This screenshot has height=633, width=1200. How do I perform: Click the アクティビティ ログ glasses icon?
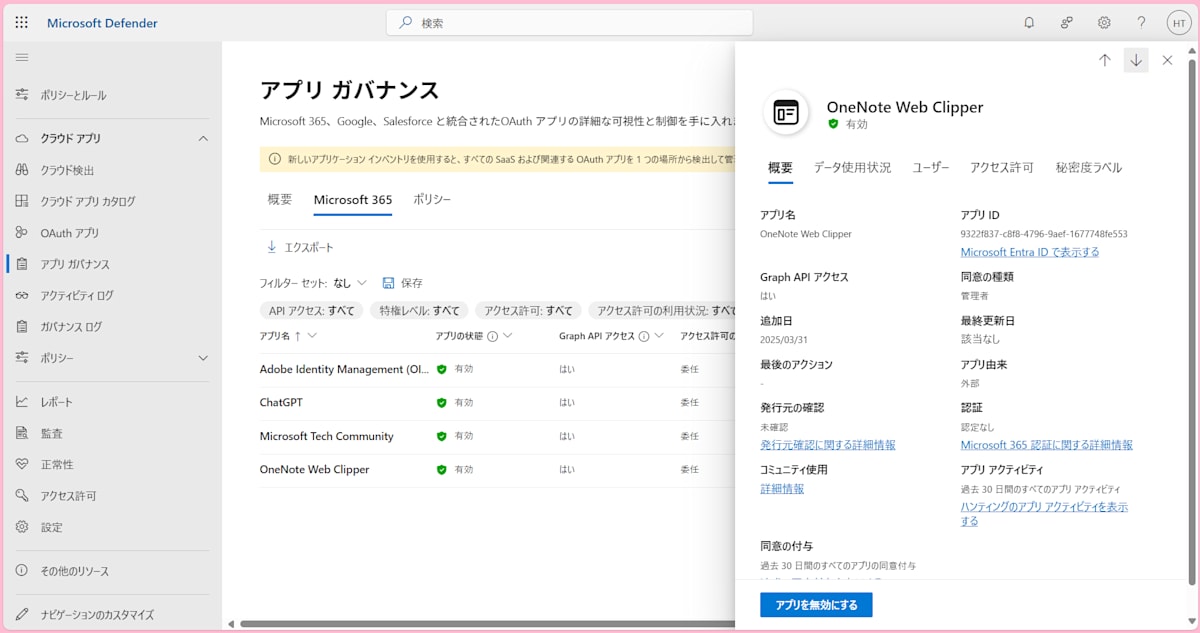(22, 295)
